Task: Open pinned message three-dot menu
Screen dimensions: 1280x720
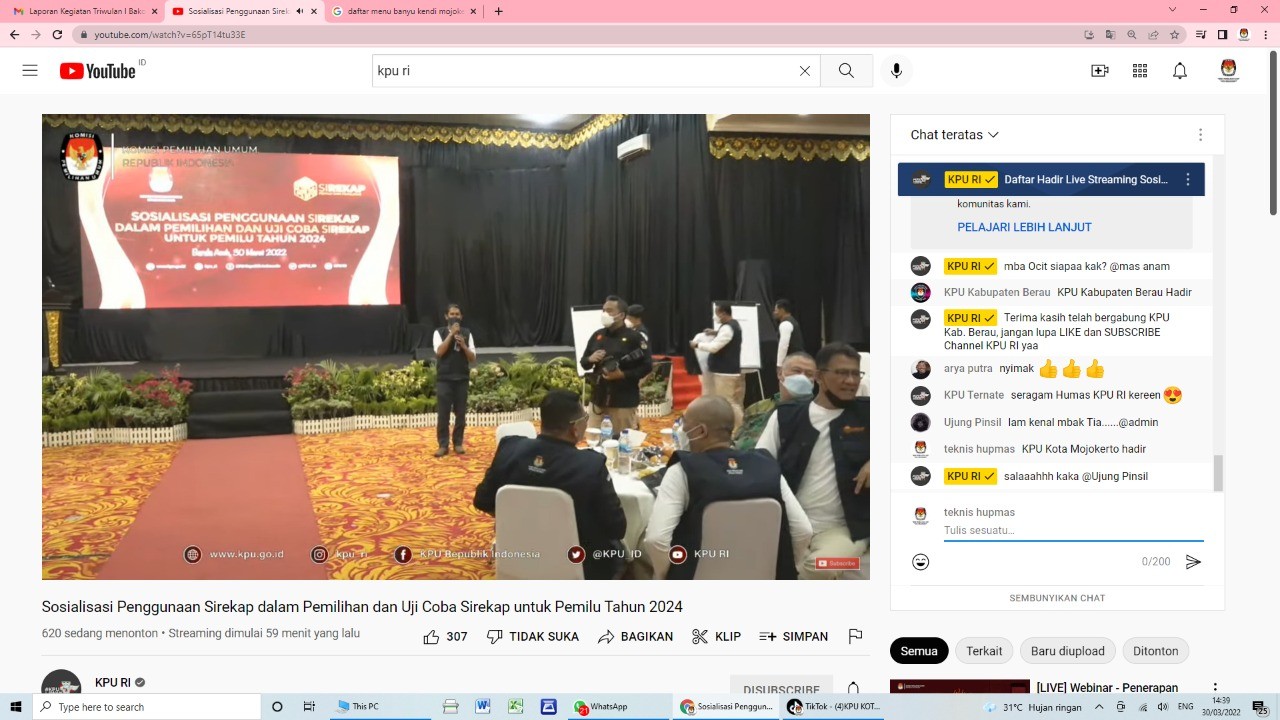Action: (x=1188, y=180)
